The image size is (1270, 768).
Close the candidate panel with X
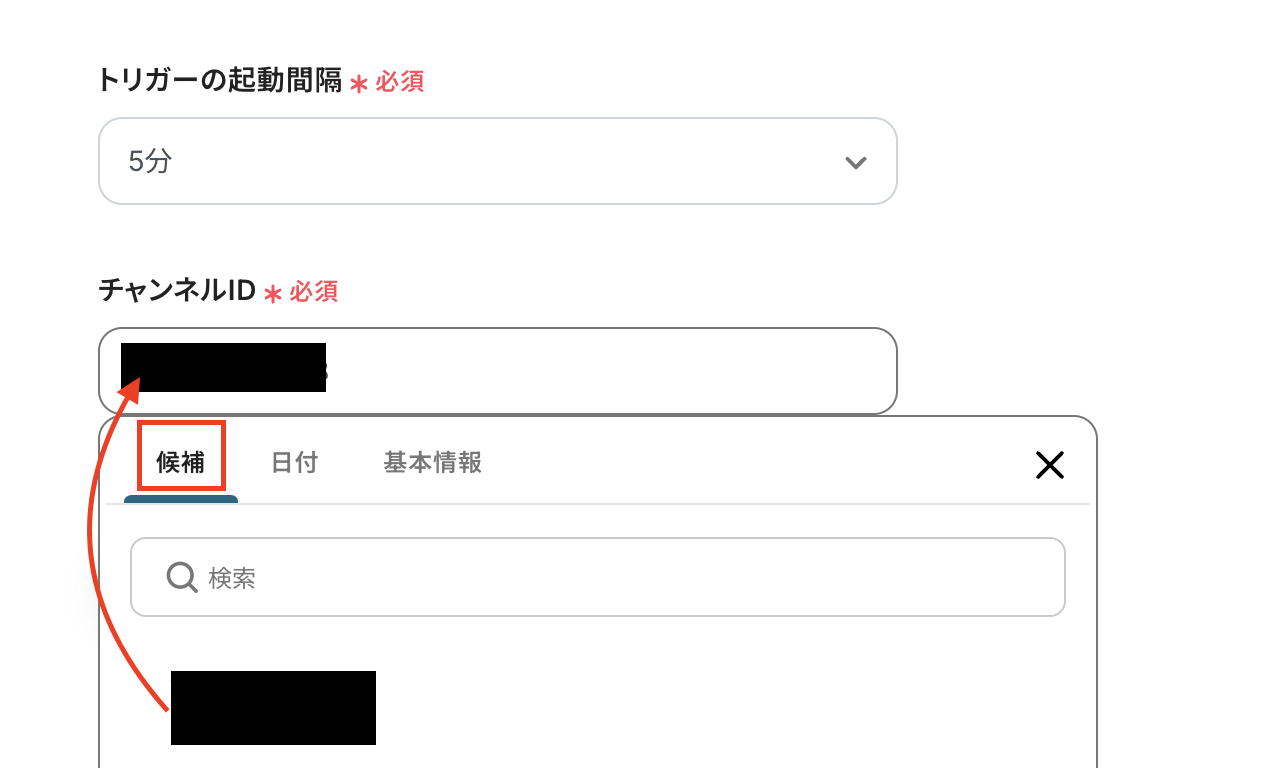[x=1049, y=464]
